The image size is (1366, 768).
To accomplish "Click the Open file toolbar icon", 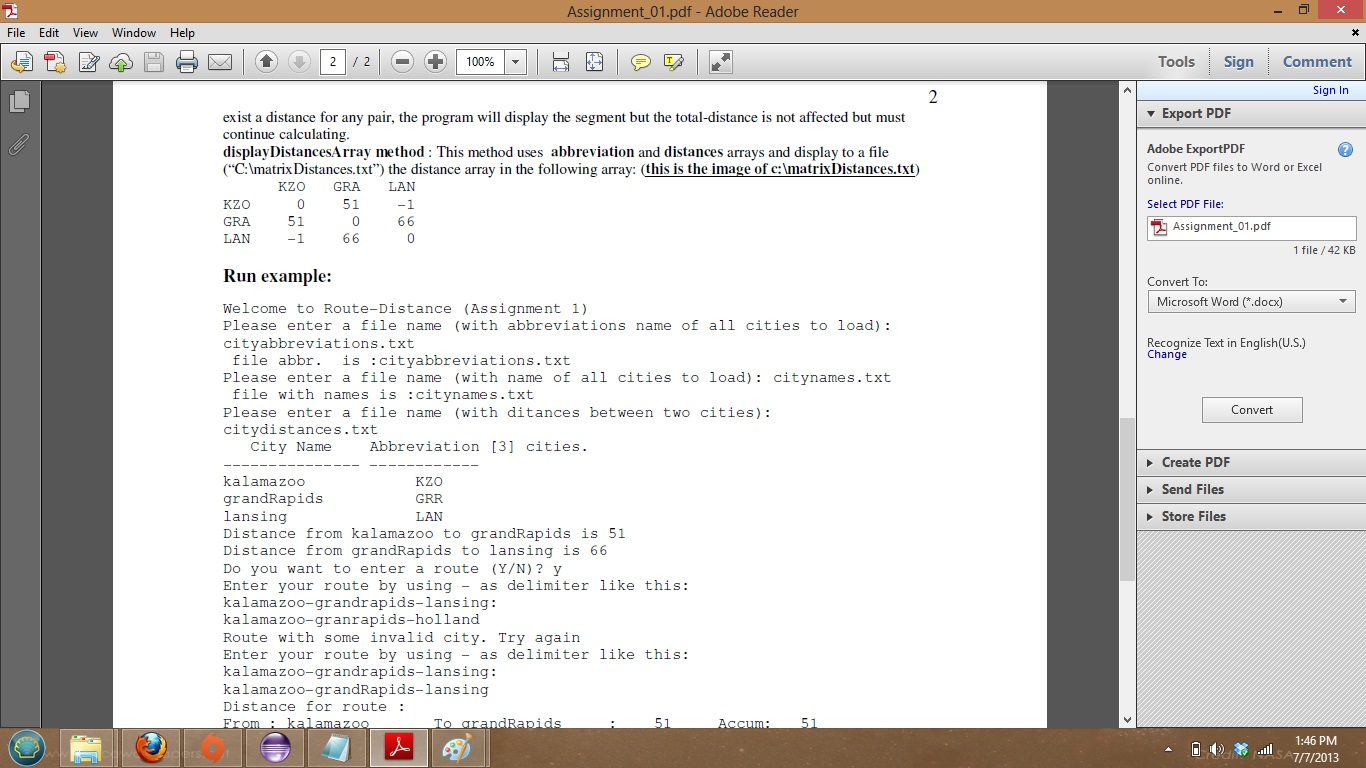I will tap(22, 62).
